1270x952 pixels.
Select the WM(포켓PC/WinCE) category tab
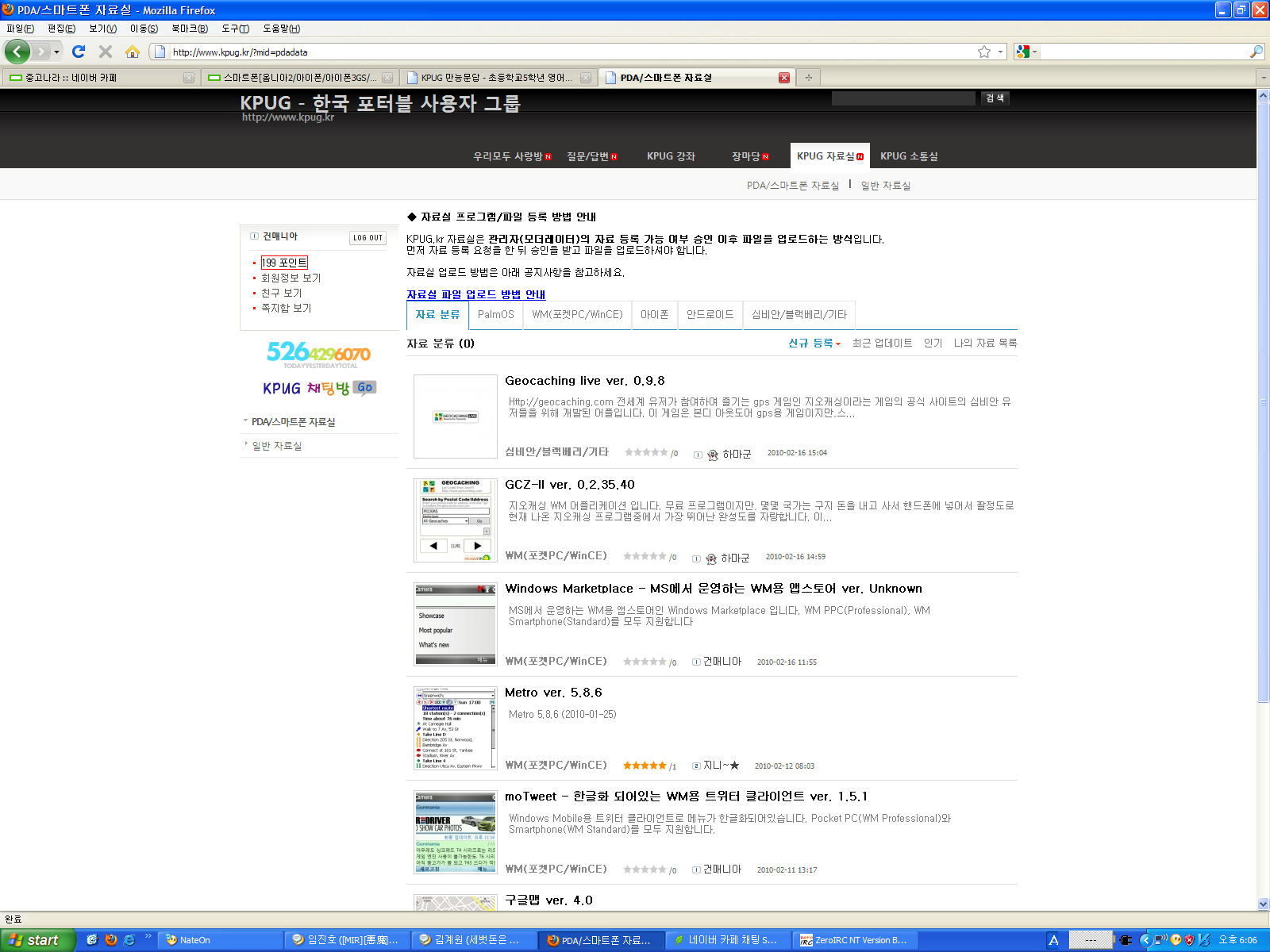point(577,315)
